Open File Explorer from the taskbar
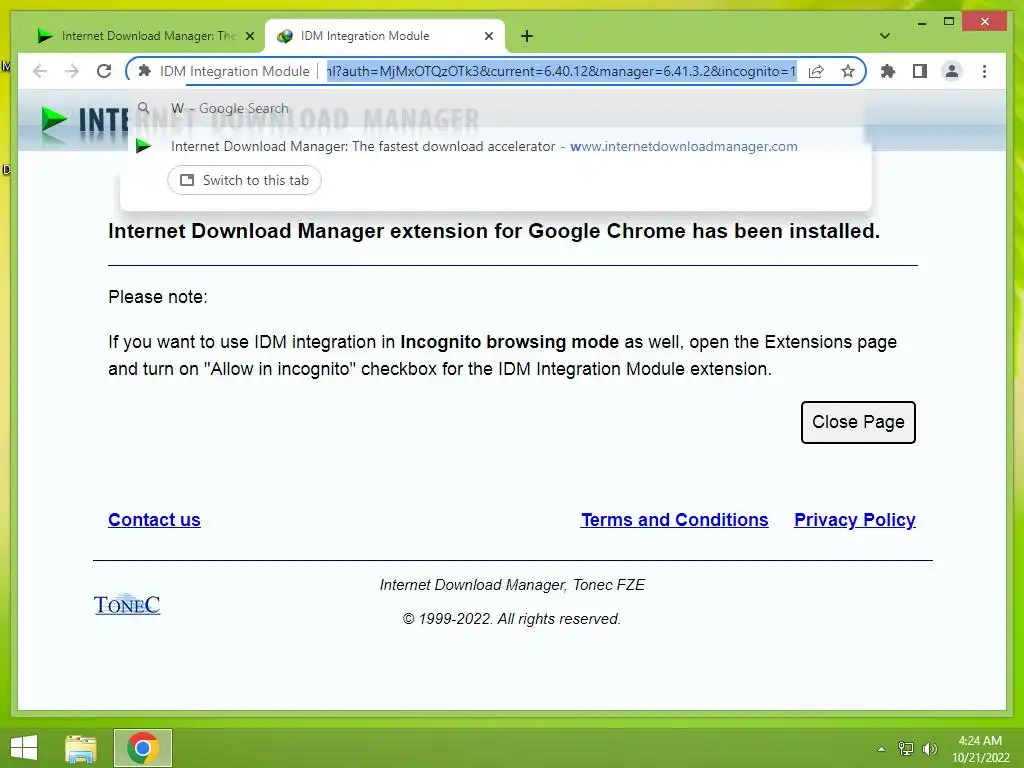The height and width of the screenshot is (768, 1024). coord(81,748)
